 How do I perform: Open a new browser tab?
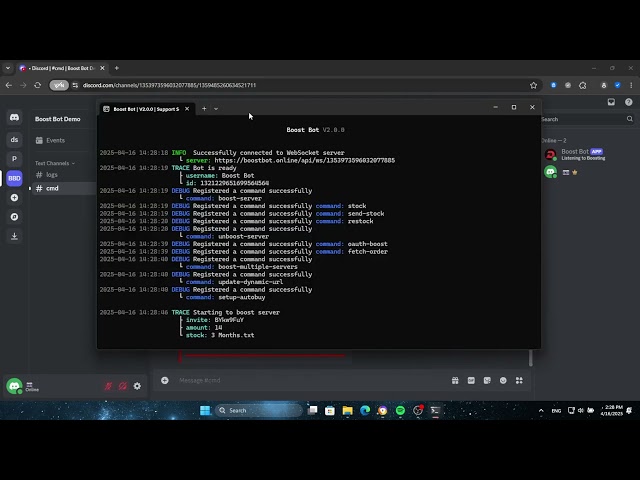(x=117, y=68)
